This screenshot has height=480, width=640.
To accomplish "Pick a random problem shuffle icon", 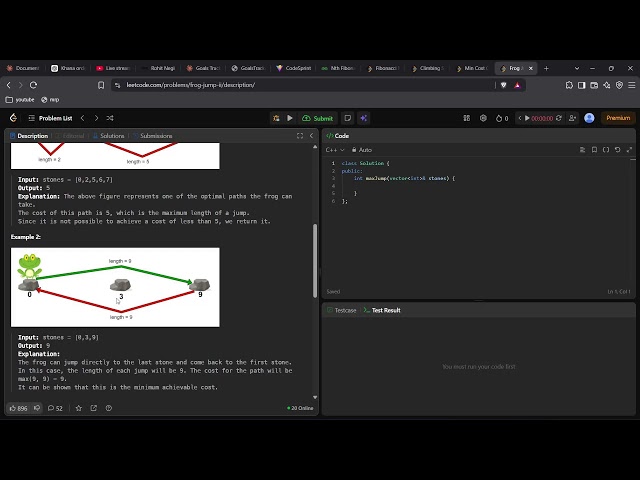I will 110,118.
